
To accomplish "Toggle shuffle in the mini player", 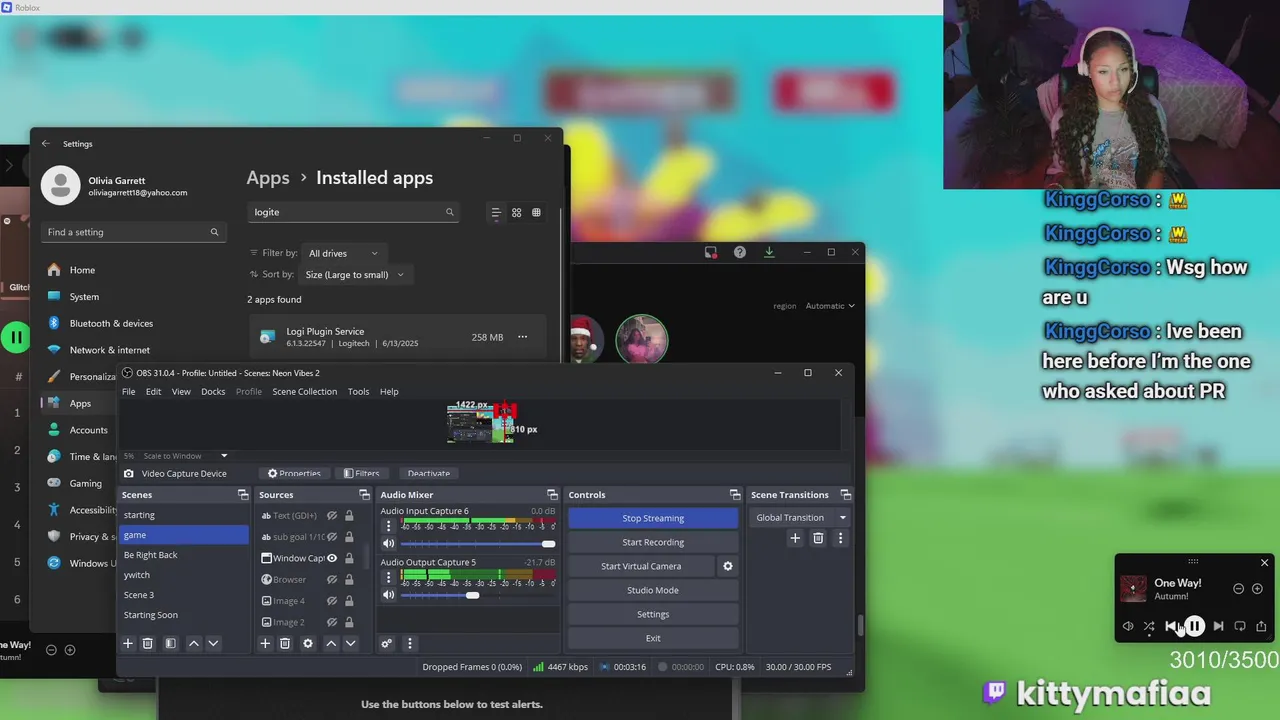I will 1149,626.
